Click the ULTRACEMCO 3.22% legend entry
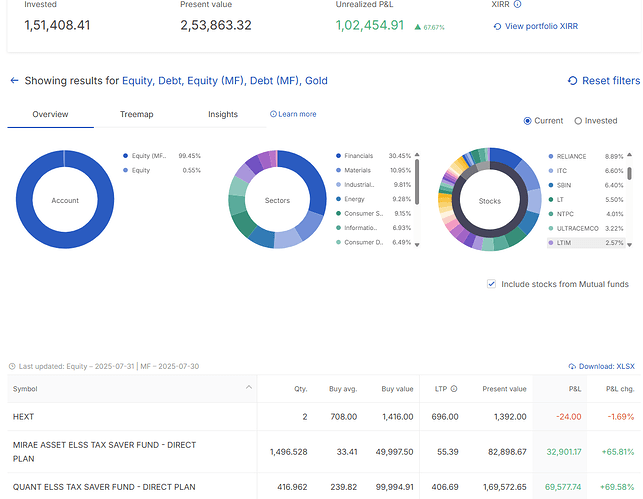Viewport: 643px width, 499px height. click(586, 228)
